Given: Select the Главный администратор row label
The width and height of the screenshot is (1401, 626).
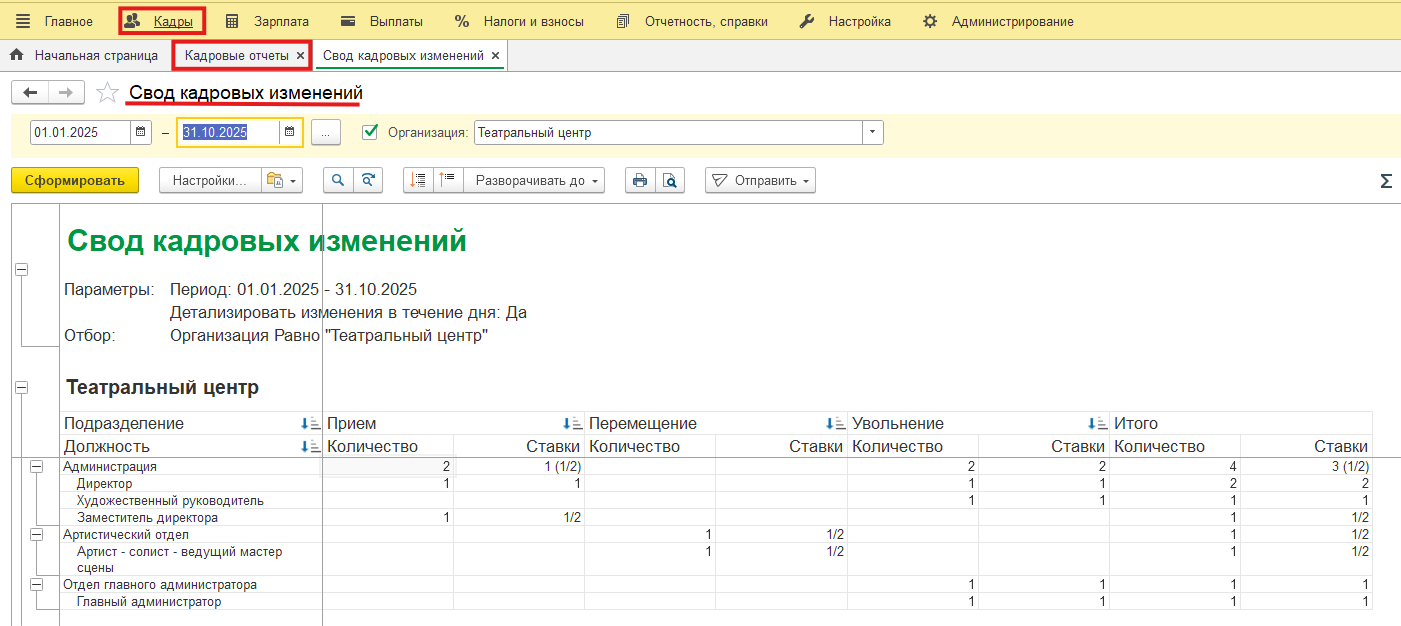Looking at the screenshot, I should (x=149, y=602).
